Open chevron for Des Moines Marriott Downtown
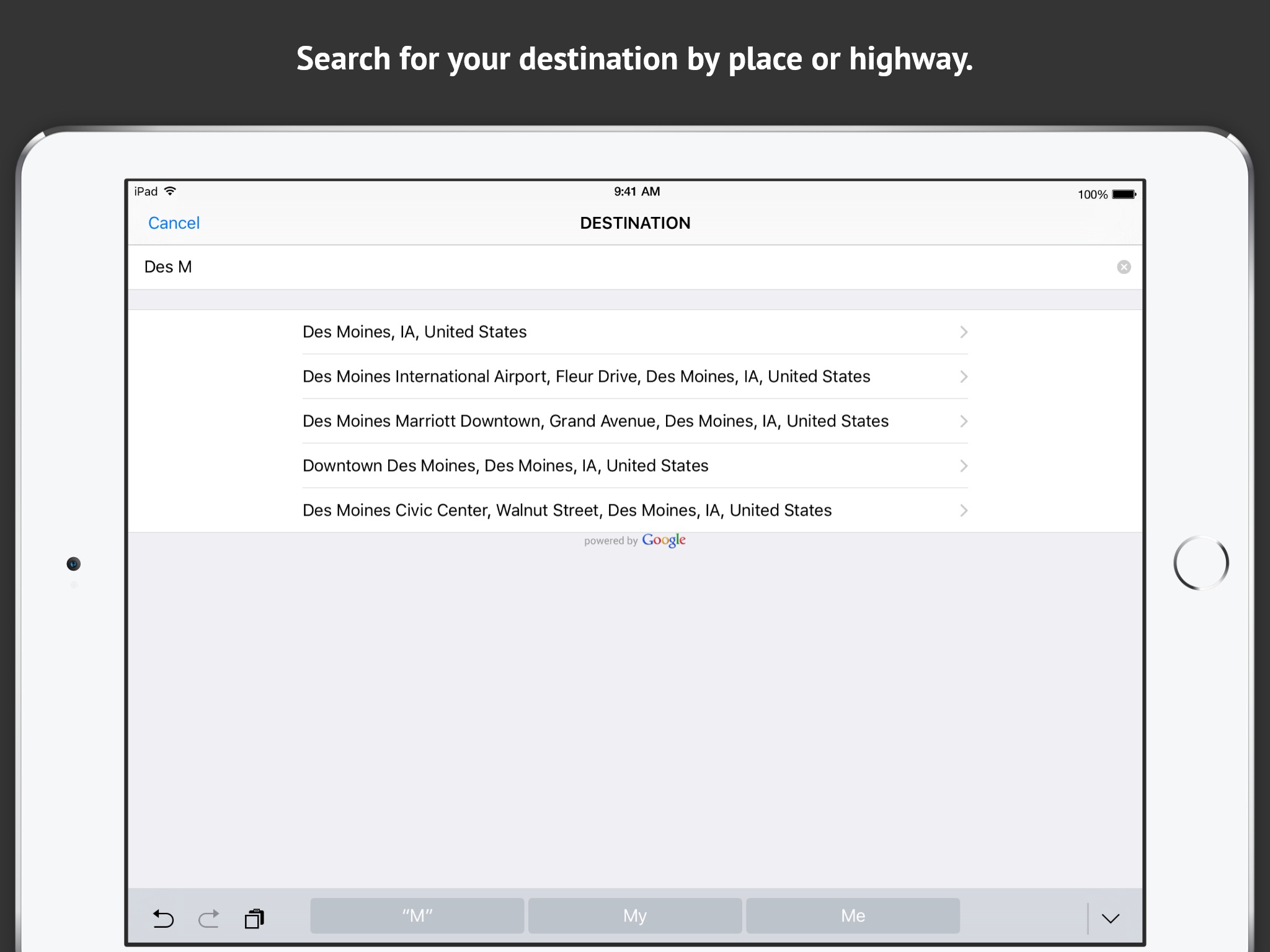The width and height of the screenshot is (1270, 952). point(963,421)
